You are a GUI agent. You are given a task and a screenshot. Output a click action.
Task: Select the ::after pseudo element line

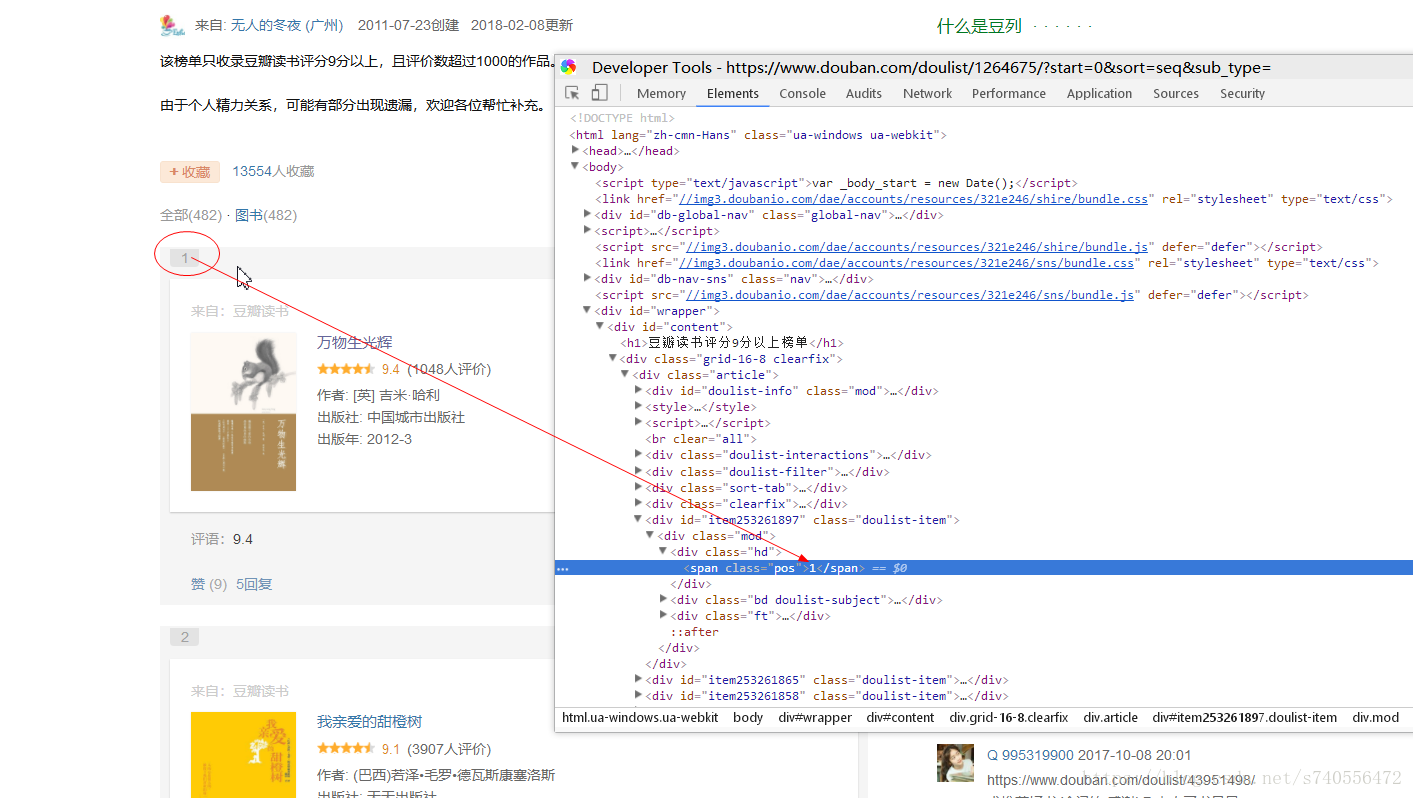point(694,632)
